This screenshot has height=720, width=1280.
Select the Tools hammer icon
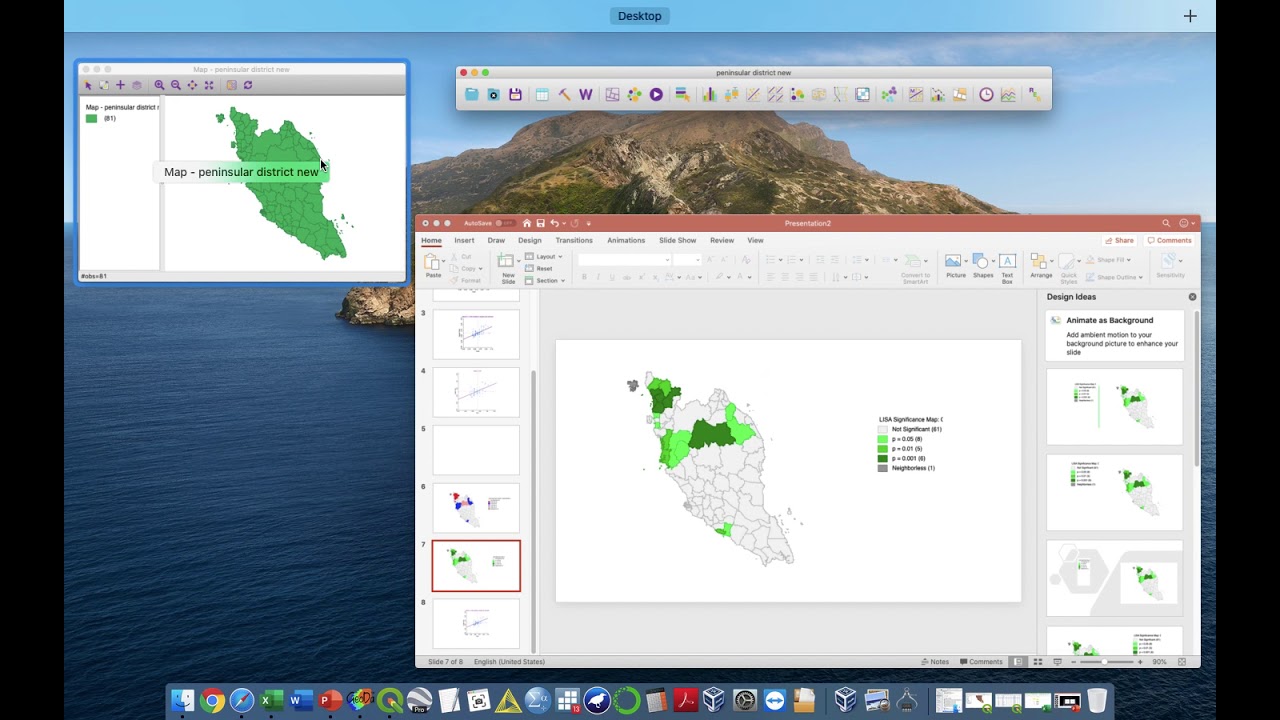click(564, 95)
